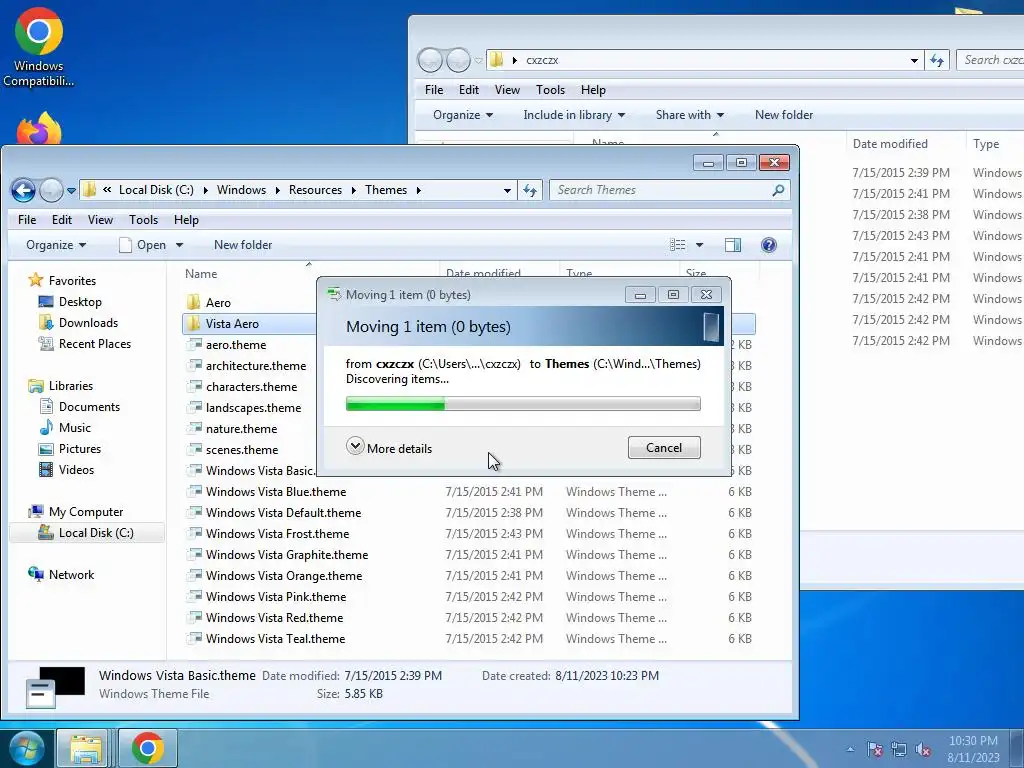Change view using the view mode icon
This screenshot has width=1024, height=768.
click(678, 245)
